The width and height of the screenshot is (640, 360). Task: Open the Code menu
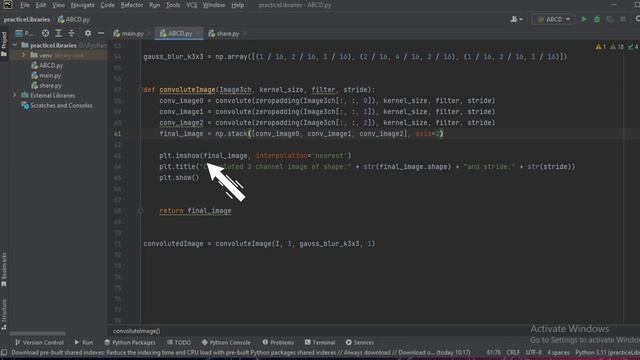(x=107, y=5)
